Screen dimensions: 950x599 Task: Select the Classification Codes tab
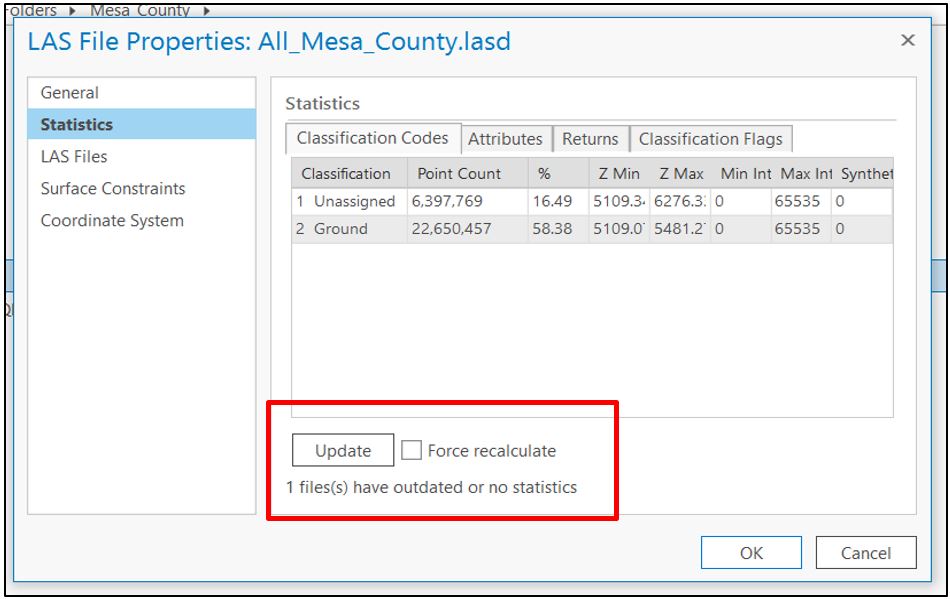[372, 140]
